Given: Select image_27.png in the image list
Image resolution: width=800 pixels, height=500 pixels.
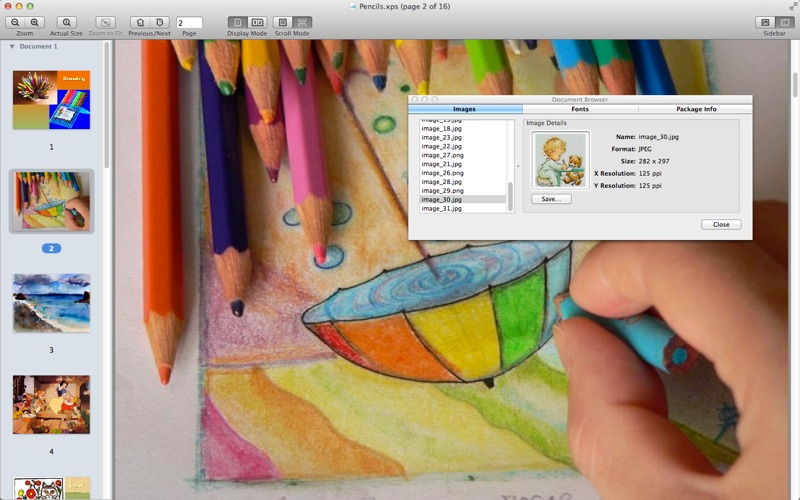Looking at the screenshot, I should 442,155.
